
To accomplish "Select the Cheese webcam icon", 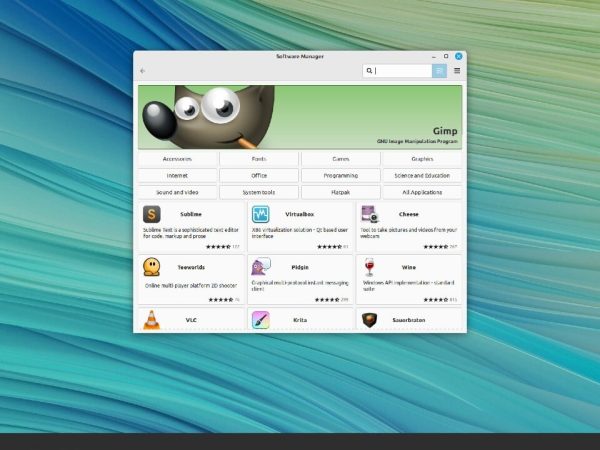I will [370, 214].
